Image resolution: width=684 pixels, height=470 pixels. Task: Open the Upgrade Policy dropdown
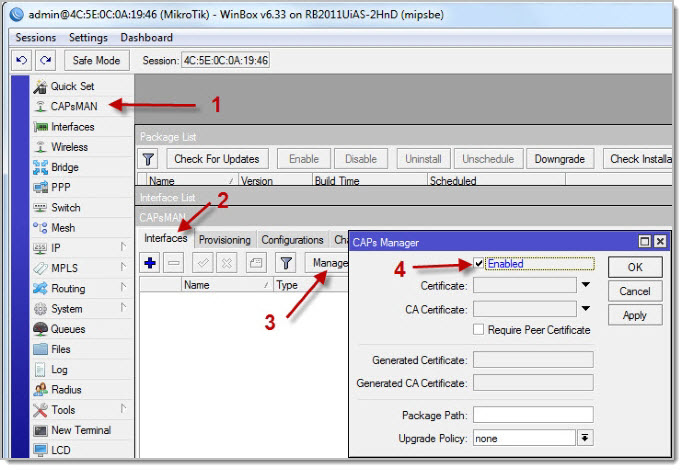[x=585, y=438]
